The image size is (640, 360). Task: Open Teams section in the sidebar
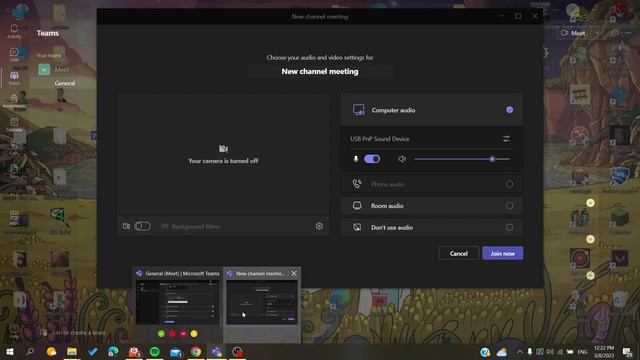click(x=14, y=78)
